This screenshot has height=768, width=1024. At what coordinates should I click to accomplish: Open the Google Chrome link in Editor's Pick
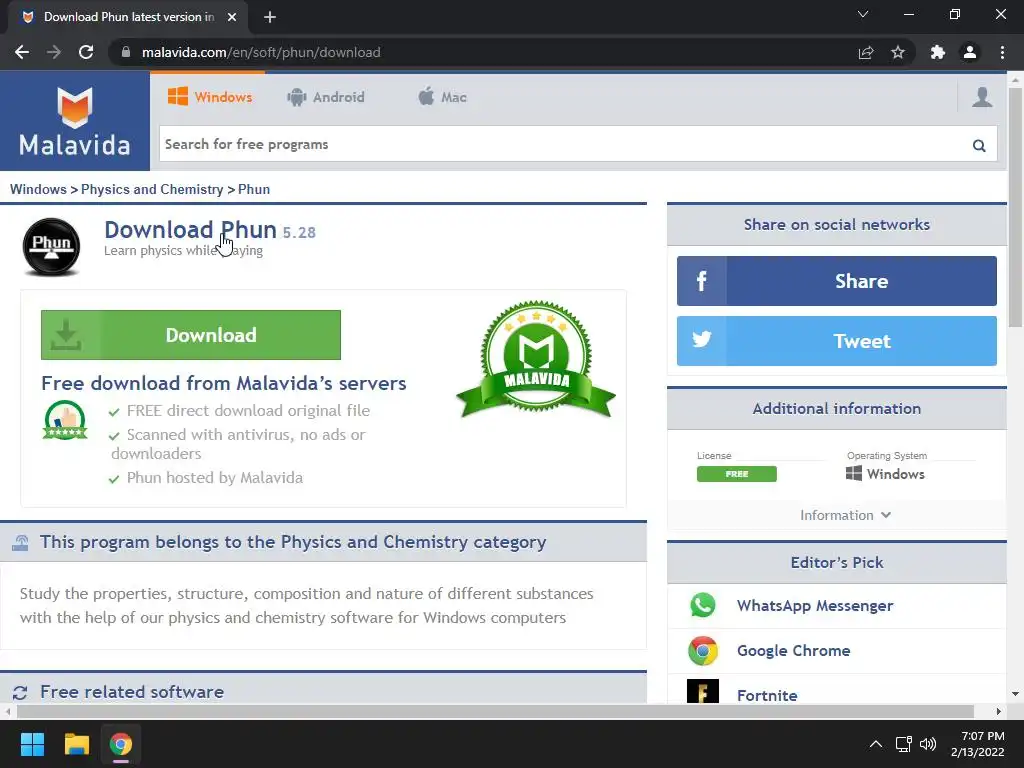pyautogui.click(x=793, y=650)
